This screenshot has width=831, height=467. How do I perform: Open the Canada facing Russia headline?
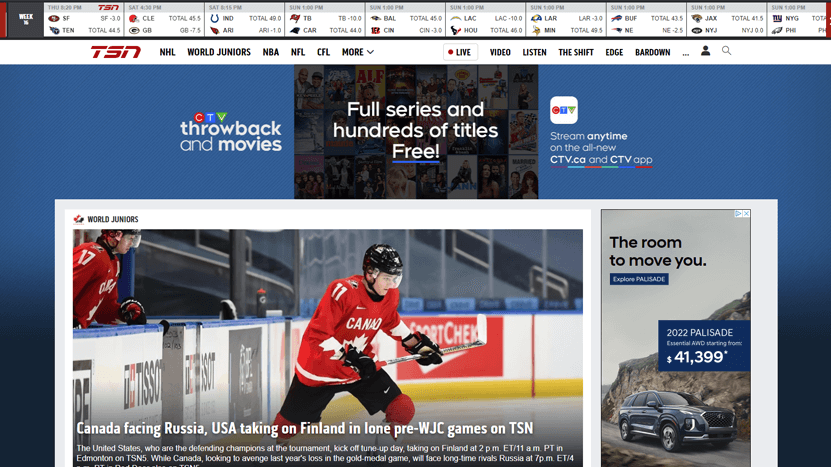click(305, 428)
